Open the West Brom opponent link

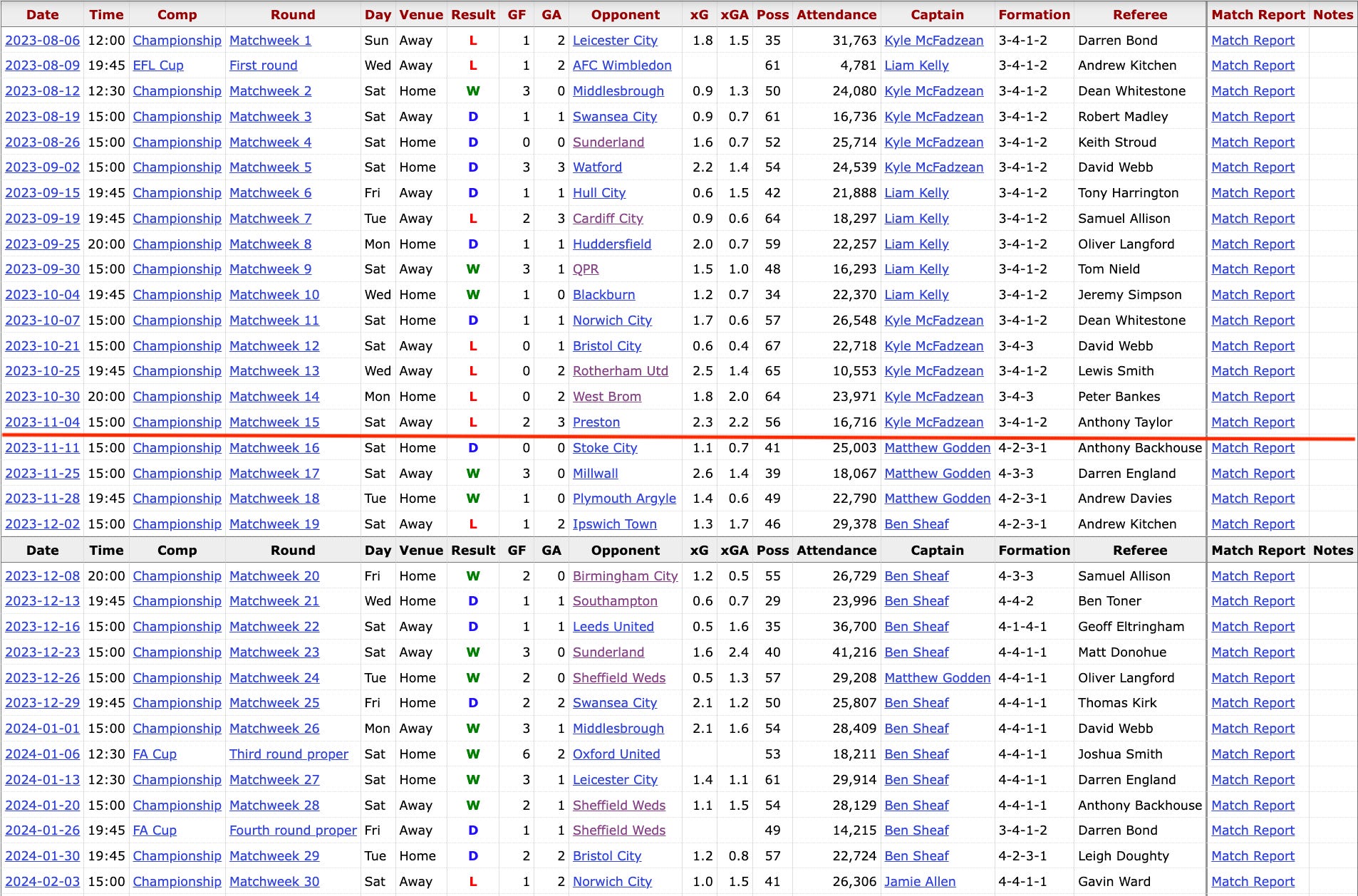pyautogui.click(x=607, y=397)
